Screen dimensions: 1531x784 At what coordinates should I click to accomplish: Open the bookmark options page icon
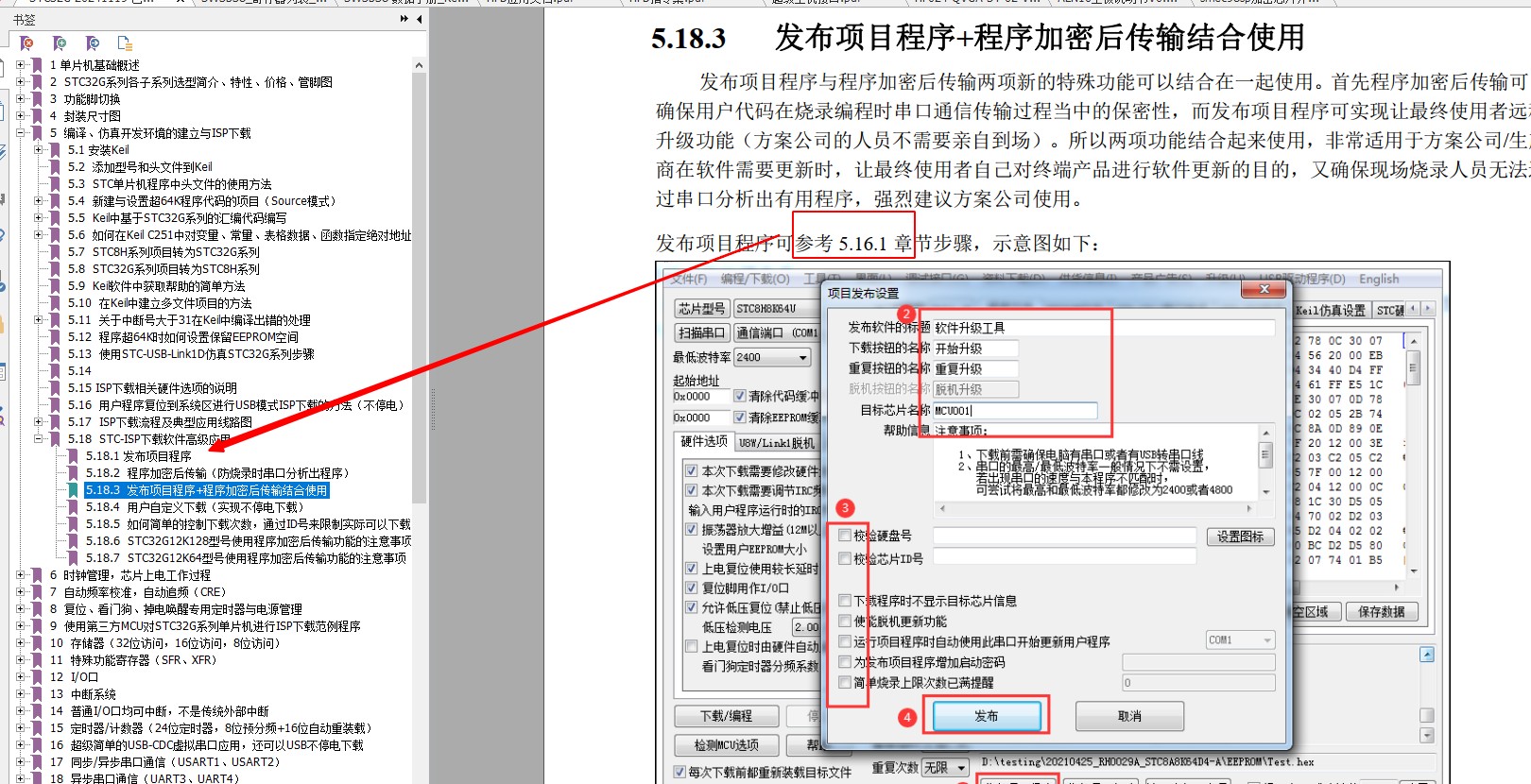[124, 43]
